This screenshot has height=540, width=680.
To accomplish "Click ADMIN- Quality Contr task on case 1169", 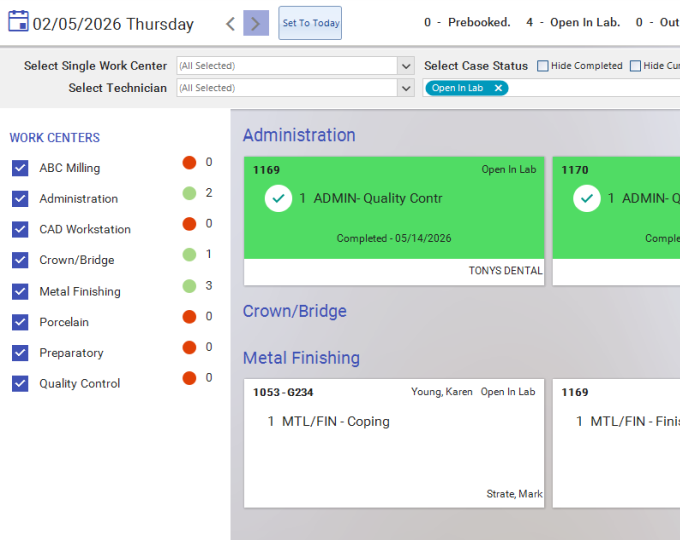I will click(378, 198).
